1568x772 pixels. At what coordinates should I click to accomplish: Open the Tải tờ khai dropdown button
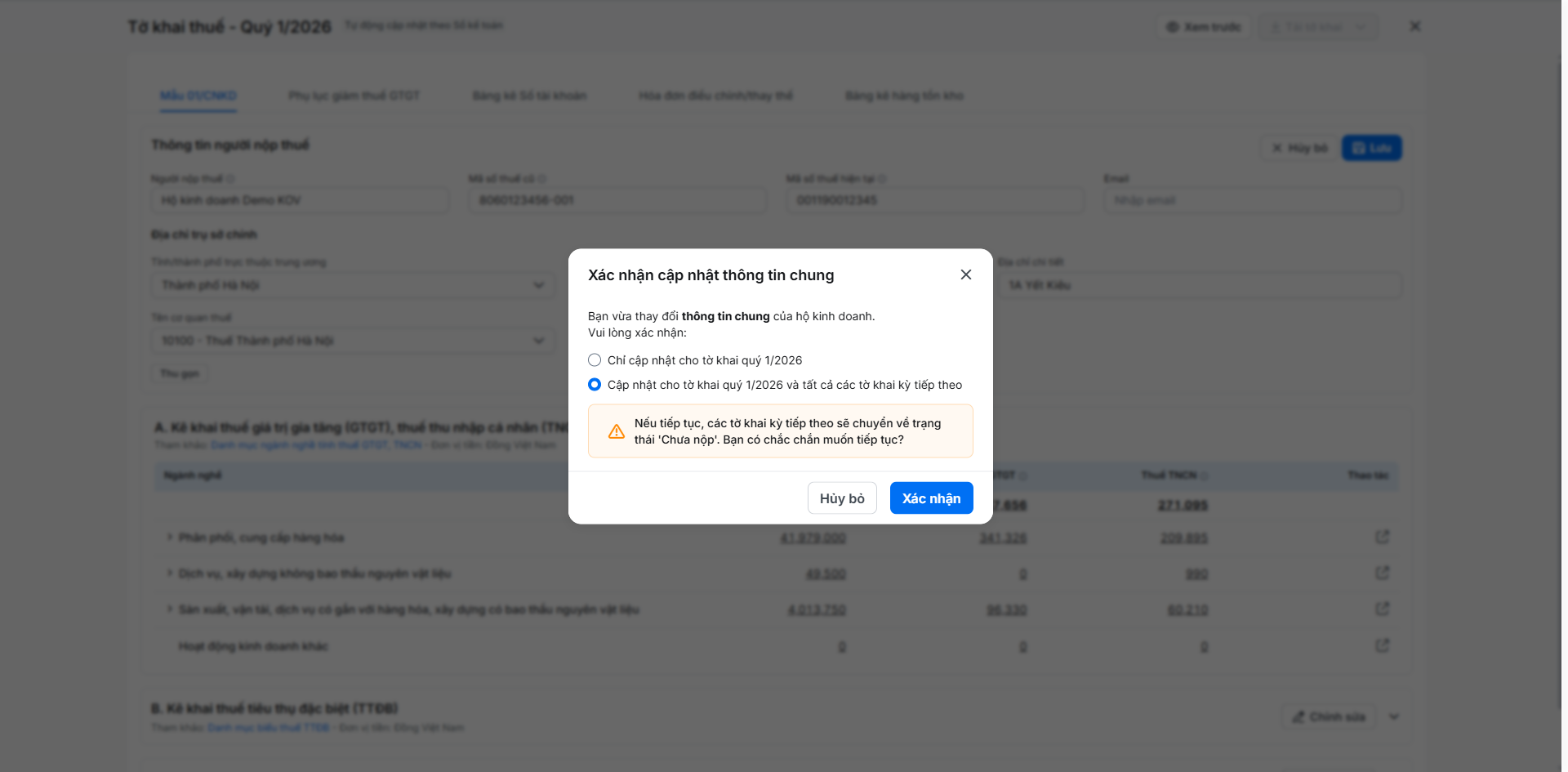point(1317,27)
